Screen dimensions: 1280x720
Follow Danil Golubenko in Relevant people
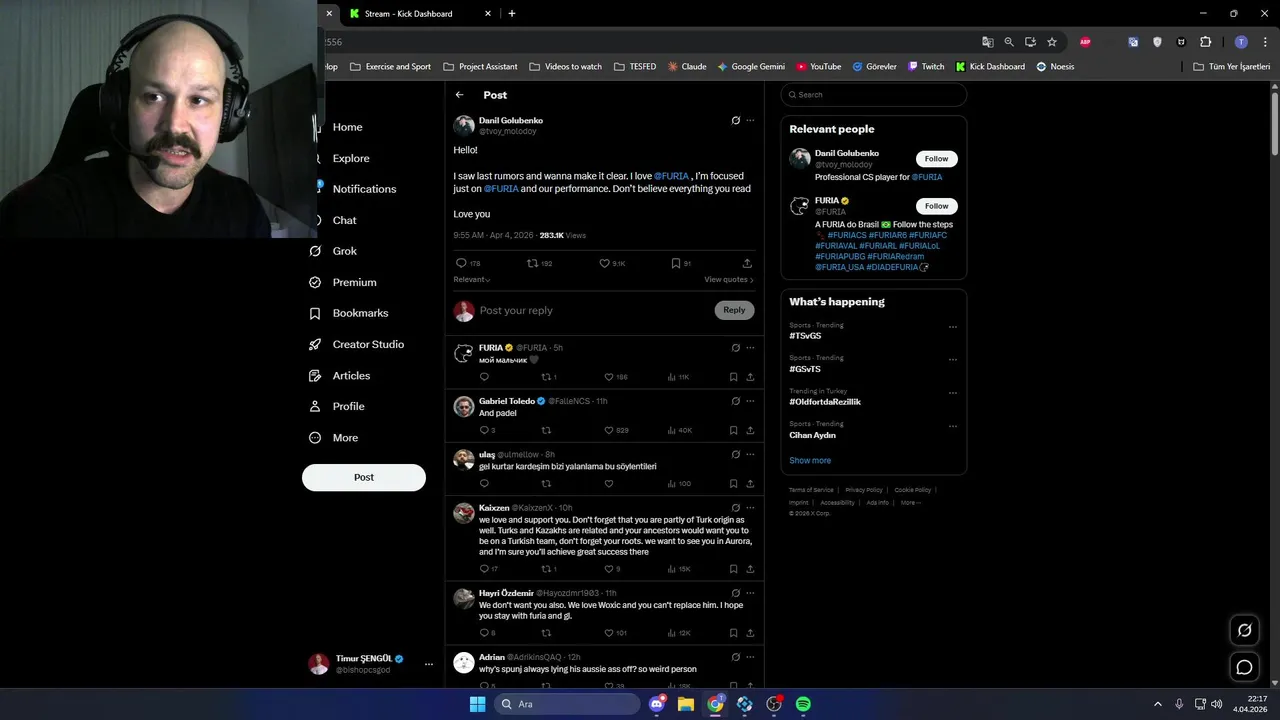937,159
